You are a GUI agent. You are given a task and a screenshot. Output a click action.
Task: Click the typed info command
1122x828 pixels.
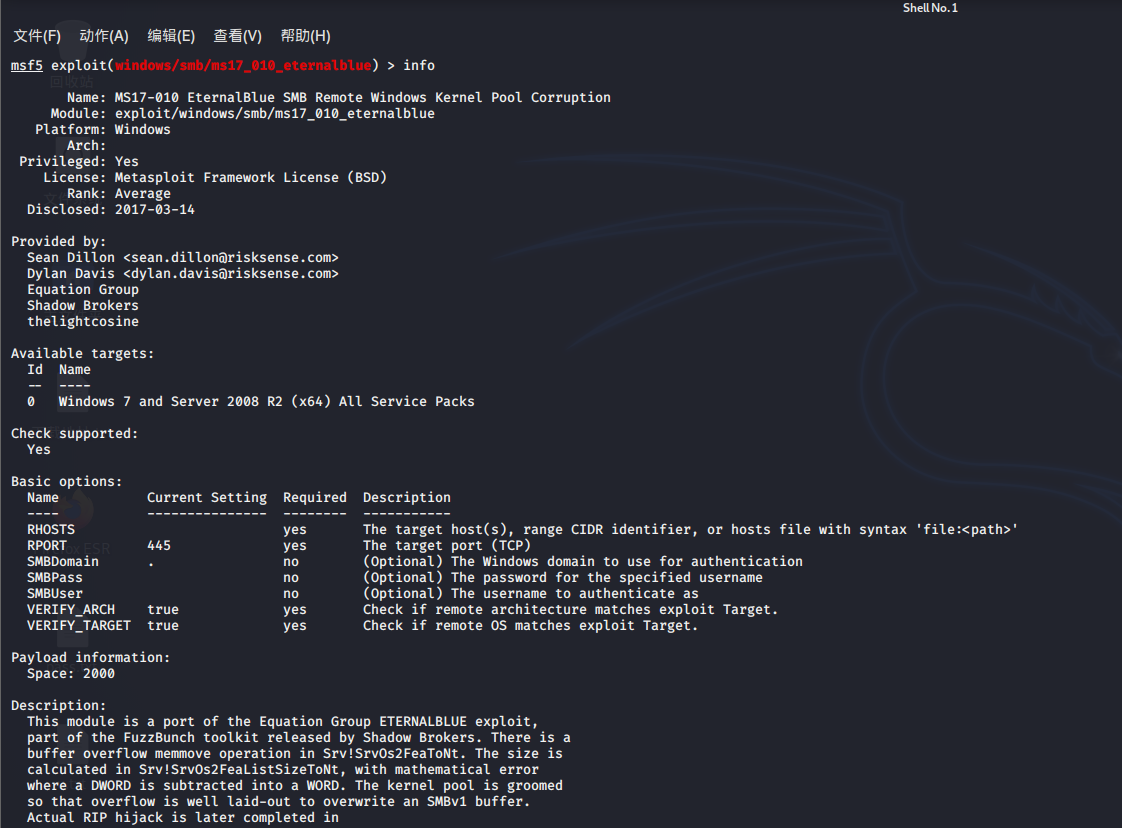point(419,66)
